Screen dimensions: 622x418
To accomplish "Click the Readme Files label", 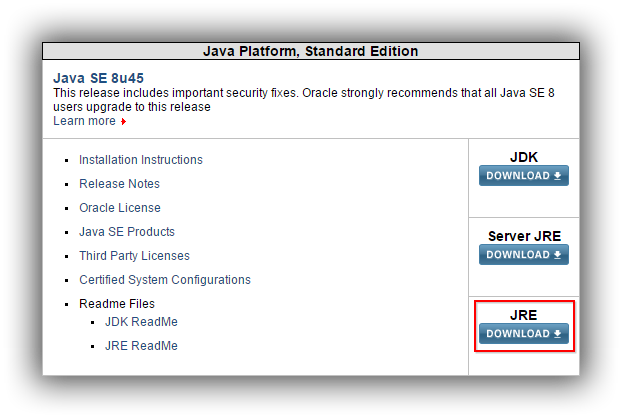I will (x=117, y=304).
